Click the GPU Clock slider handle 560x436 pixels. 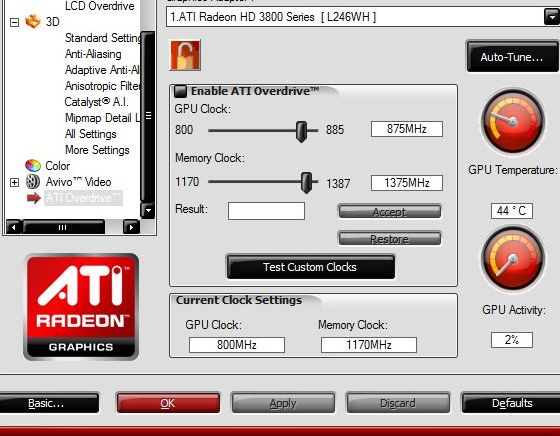[301, 131]
